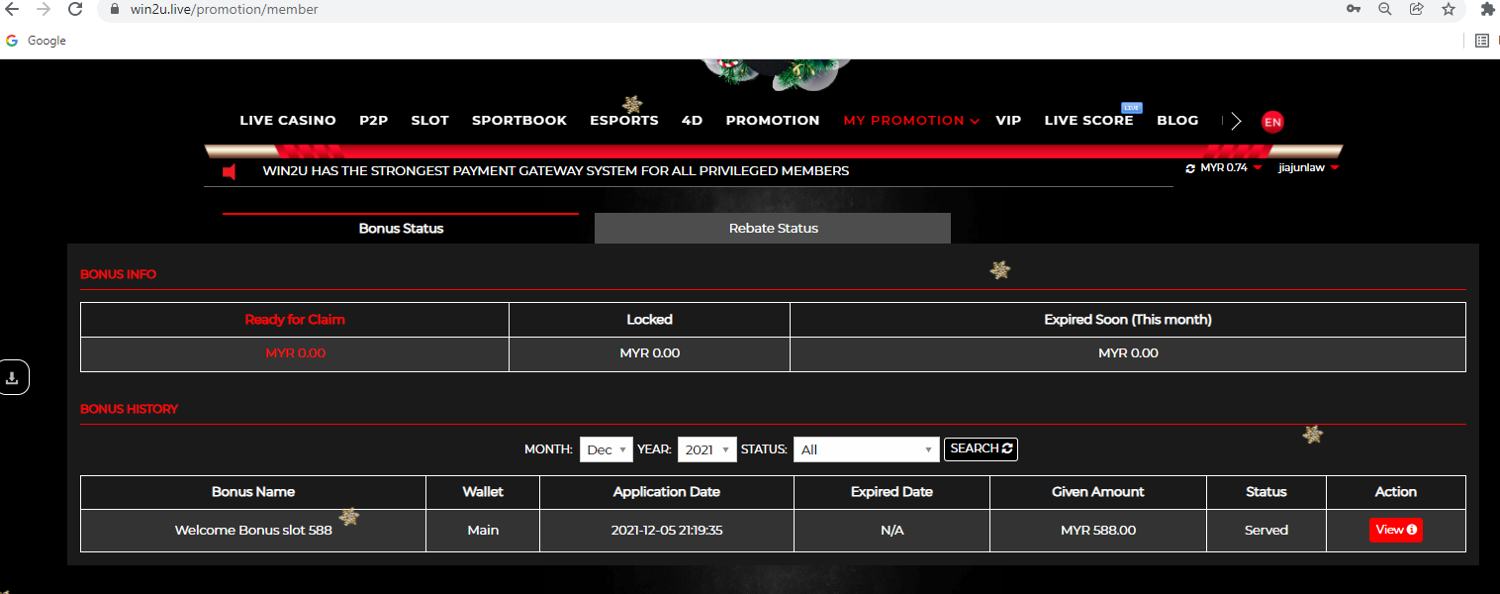Refresh the MYR 0.74 wallet balance icon

point(1190,169)
